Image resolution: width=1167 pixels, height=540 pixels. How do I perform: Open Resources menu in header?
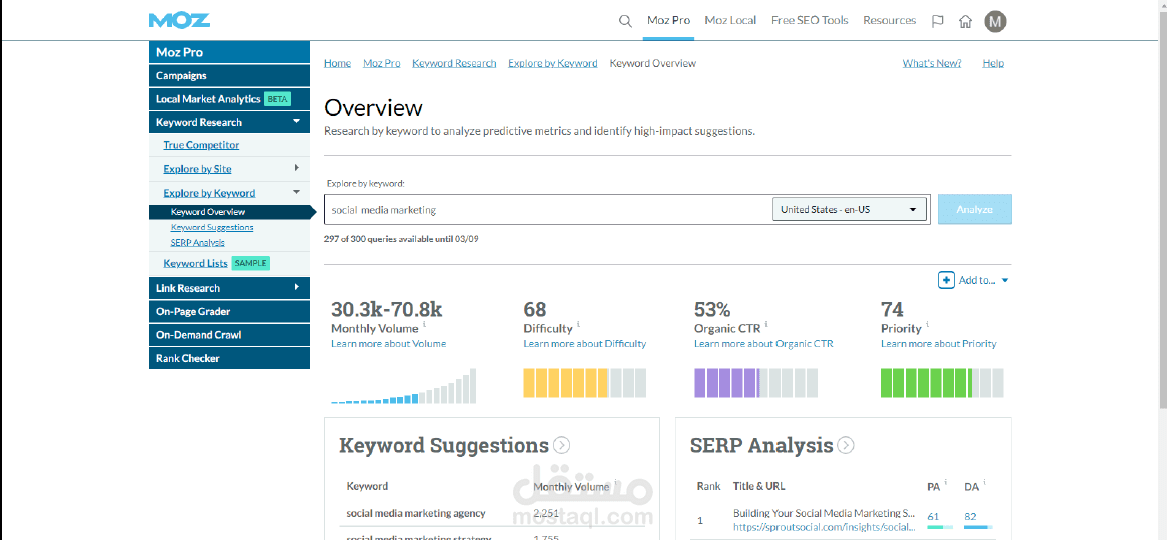(x=889, y=21)
